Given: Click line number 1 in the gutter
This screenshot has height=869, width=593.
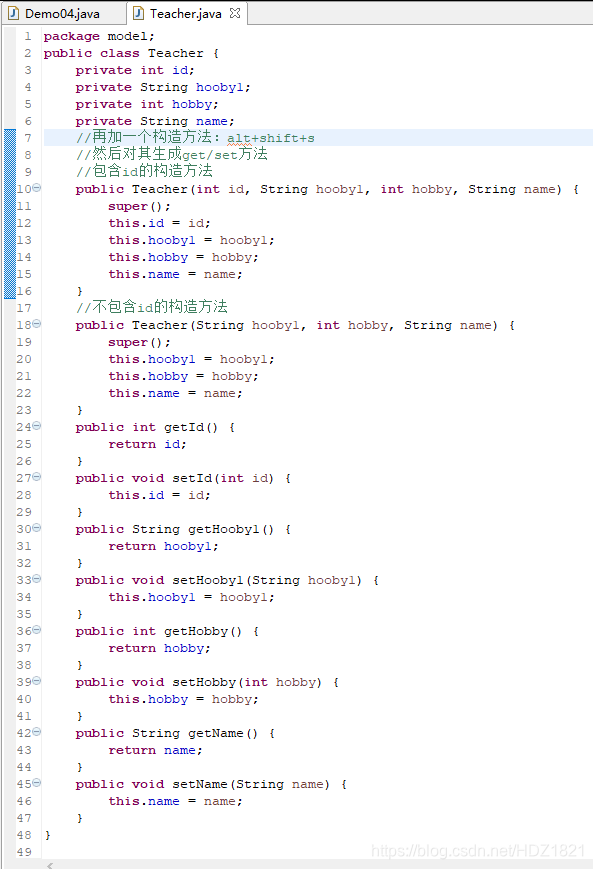Looking at the screenshot, I should click(x=28, y=37).
